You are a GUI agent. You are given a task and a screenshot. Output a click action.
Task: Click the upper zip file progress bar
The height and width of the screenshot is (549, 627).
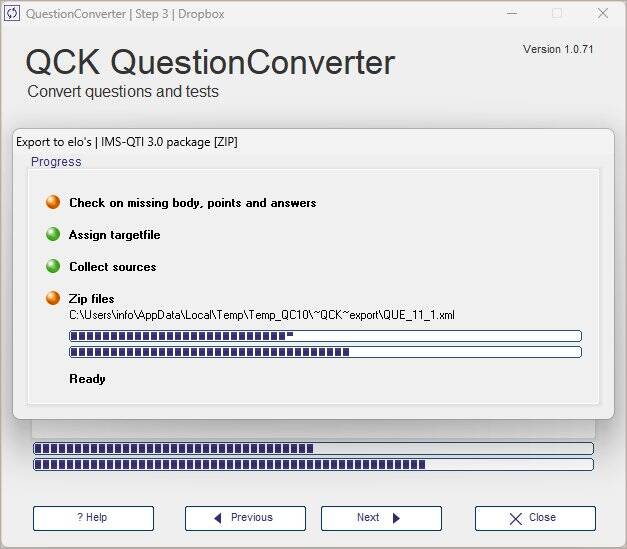point(325,336)
